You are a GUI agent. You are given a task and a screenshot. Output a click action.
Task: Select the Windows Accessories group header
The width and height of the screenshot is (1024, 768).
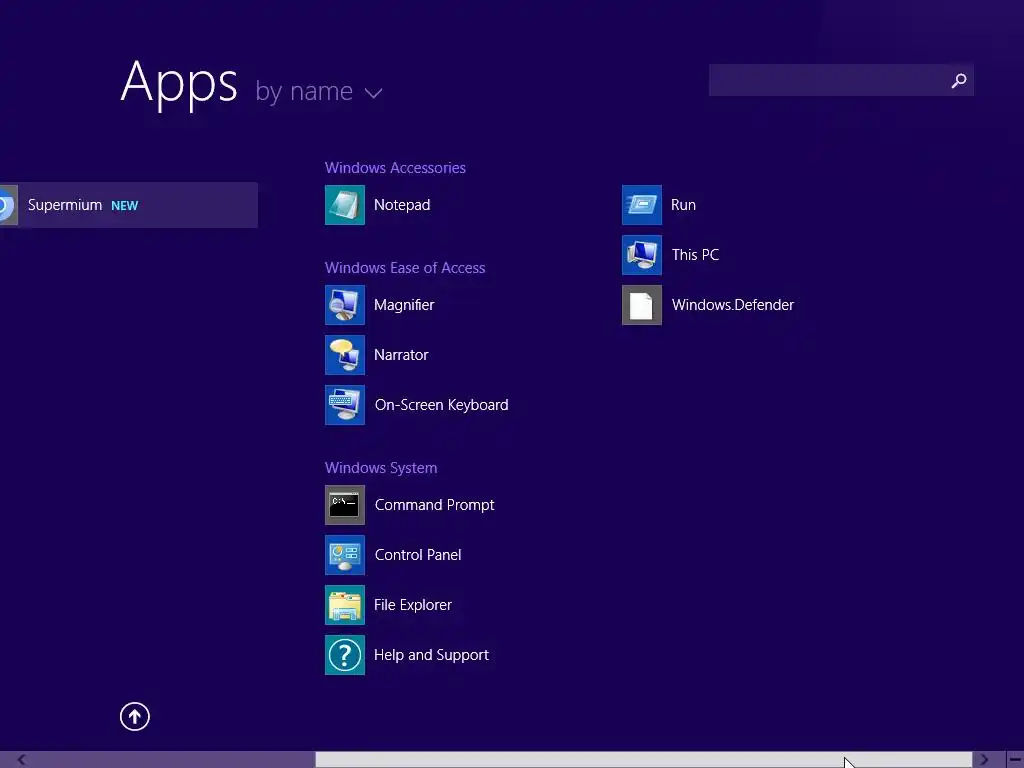tap(395, 168)
